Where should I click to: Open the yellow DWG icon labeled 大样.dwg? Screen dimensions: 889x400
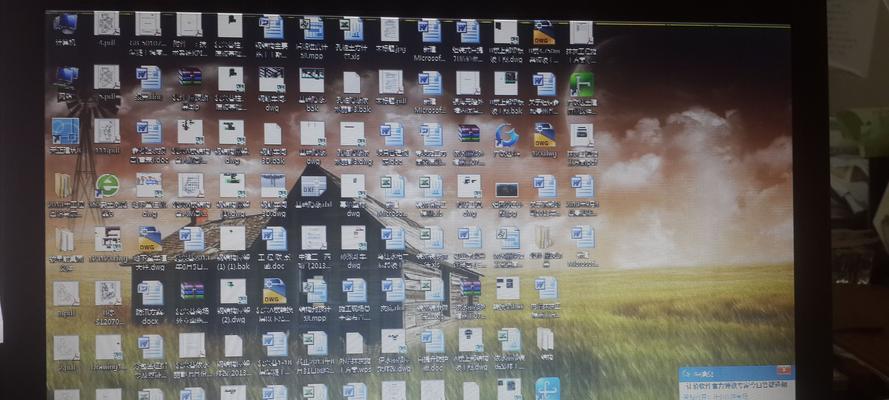click(150, 239)
